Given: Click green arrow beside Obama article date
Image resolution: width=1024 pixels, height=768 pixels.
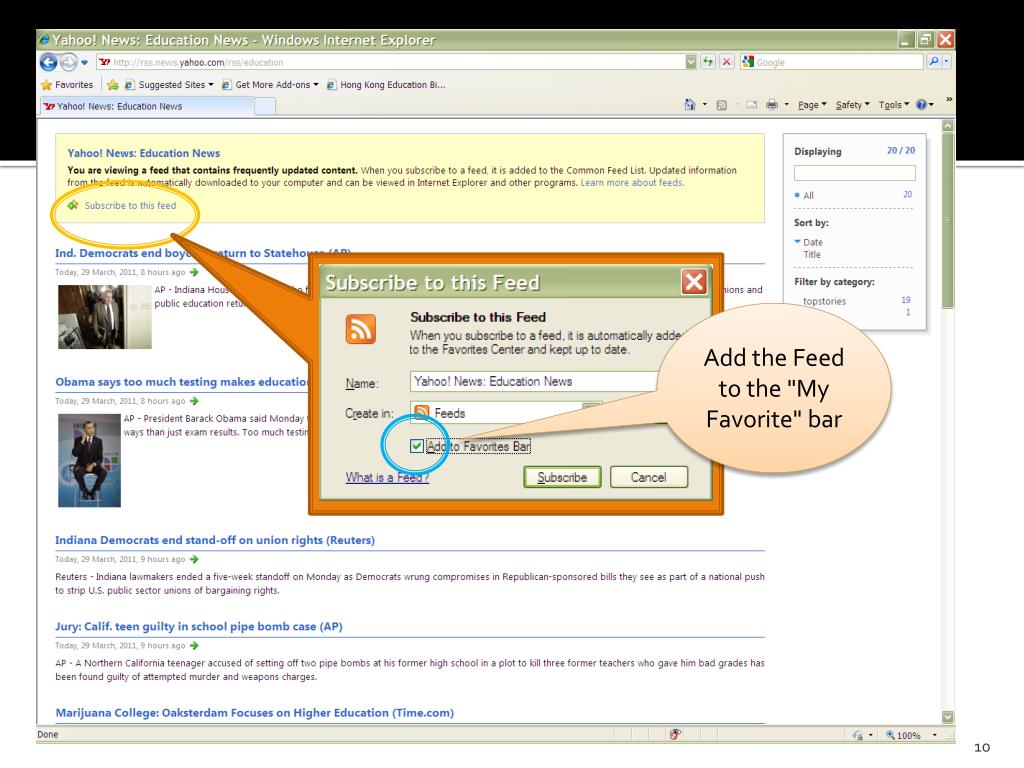Looking at the screenshot, I should [x=194, y=401].
